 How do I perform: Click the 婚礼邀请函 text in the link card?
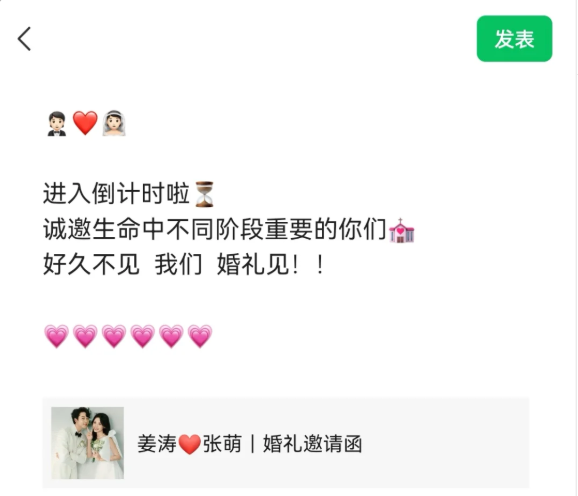pos(313,444)
